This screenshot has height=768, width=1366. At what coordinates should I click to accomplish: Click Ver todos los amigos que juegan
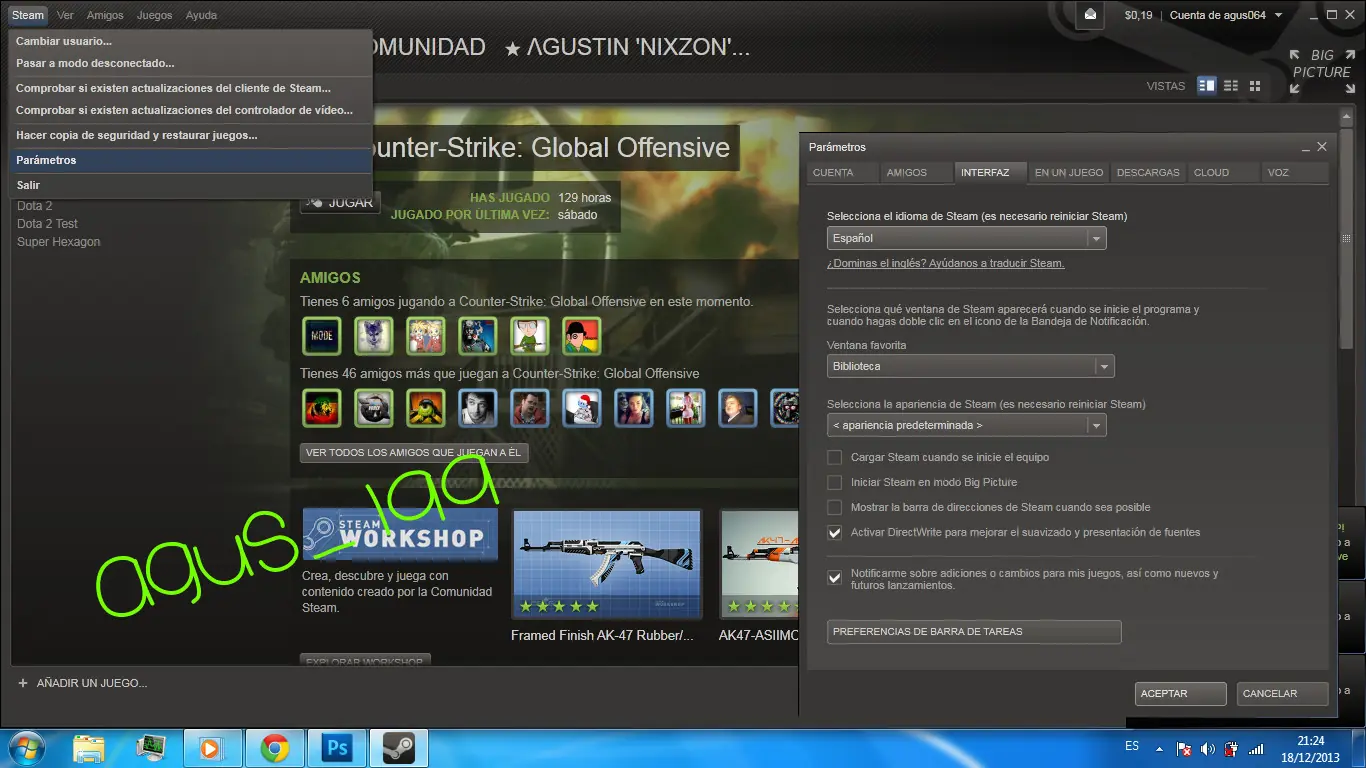tap(414, 453)
